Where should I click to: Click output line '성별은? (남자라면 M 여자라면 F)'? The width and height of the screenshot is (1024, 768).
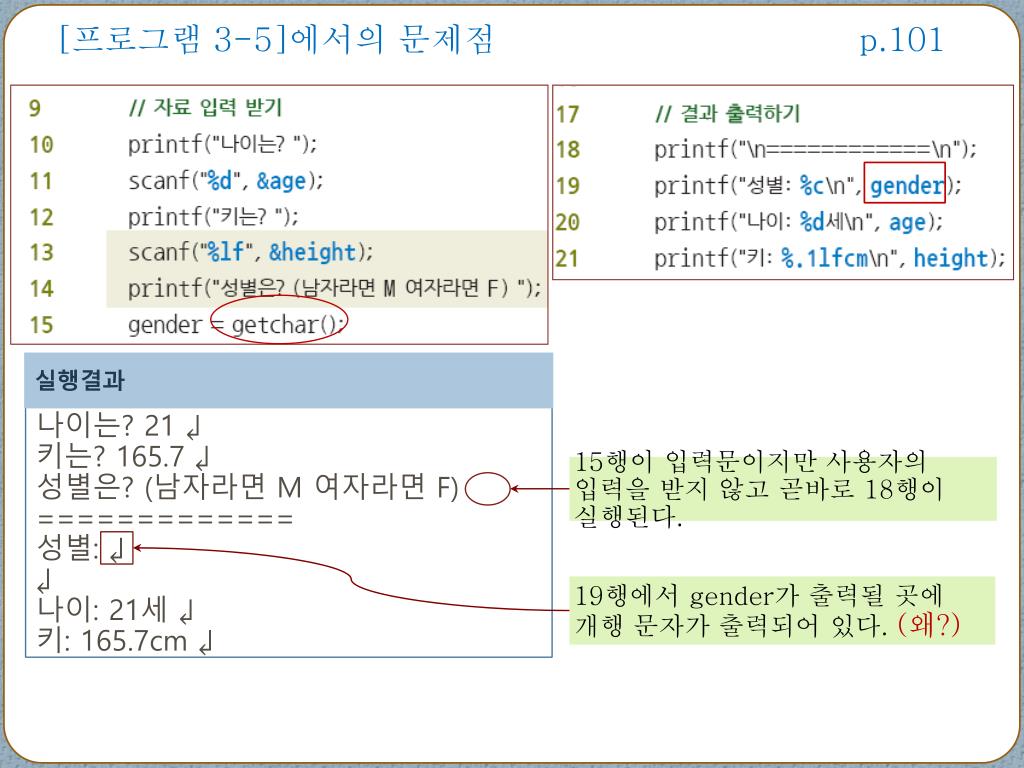coord(248,487)
